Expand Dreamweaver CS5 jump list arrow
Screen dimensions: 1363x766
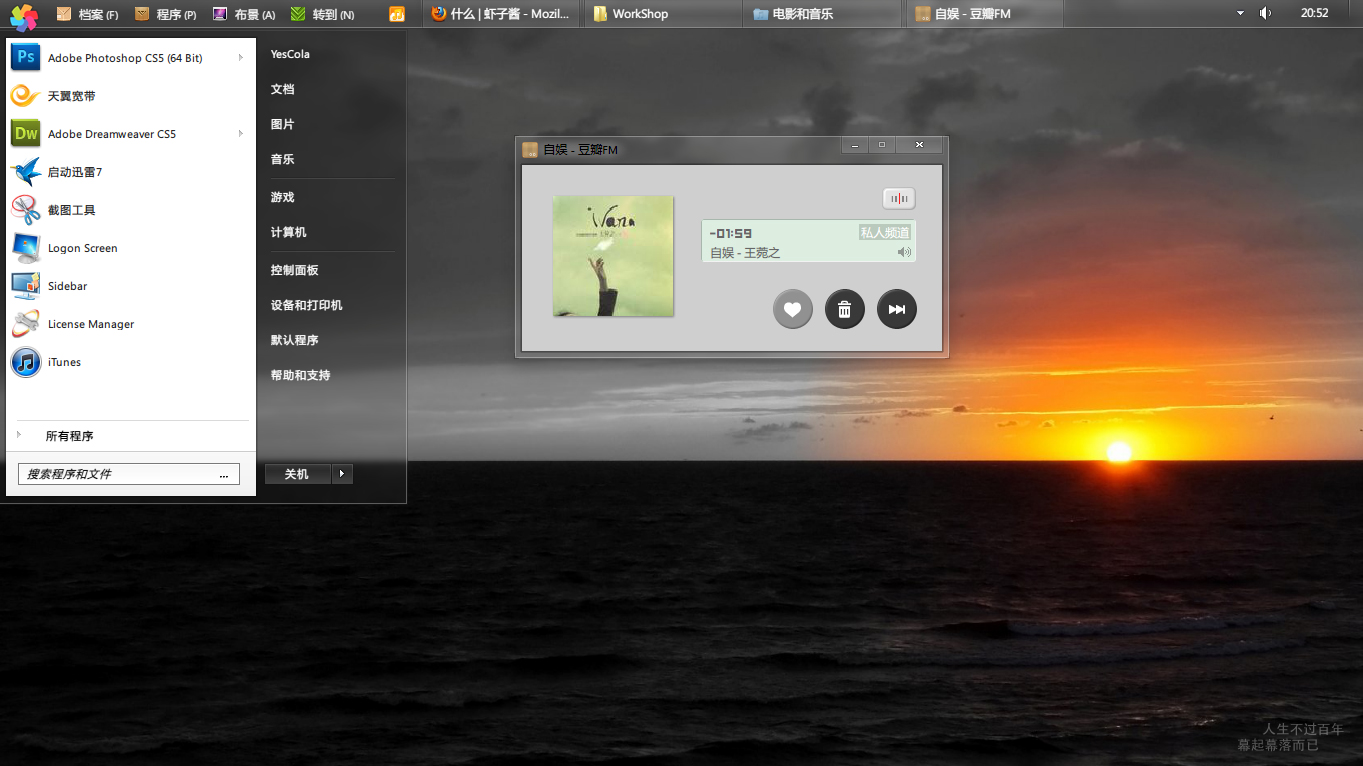[x=241, y=134]
